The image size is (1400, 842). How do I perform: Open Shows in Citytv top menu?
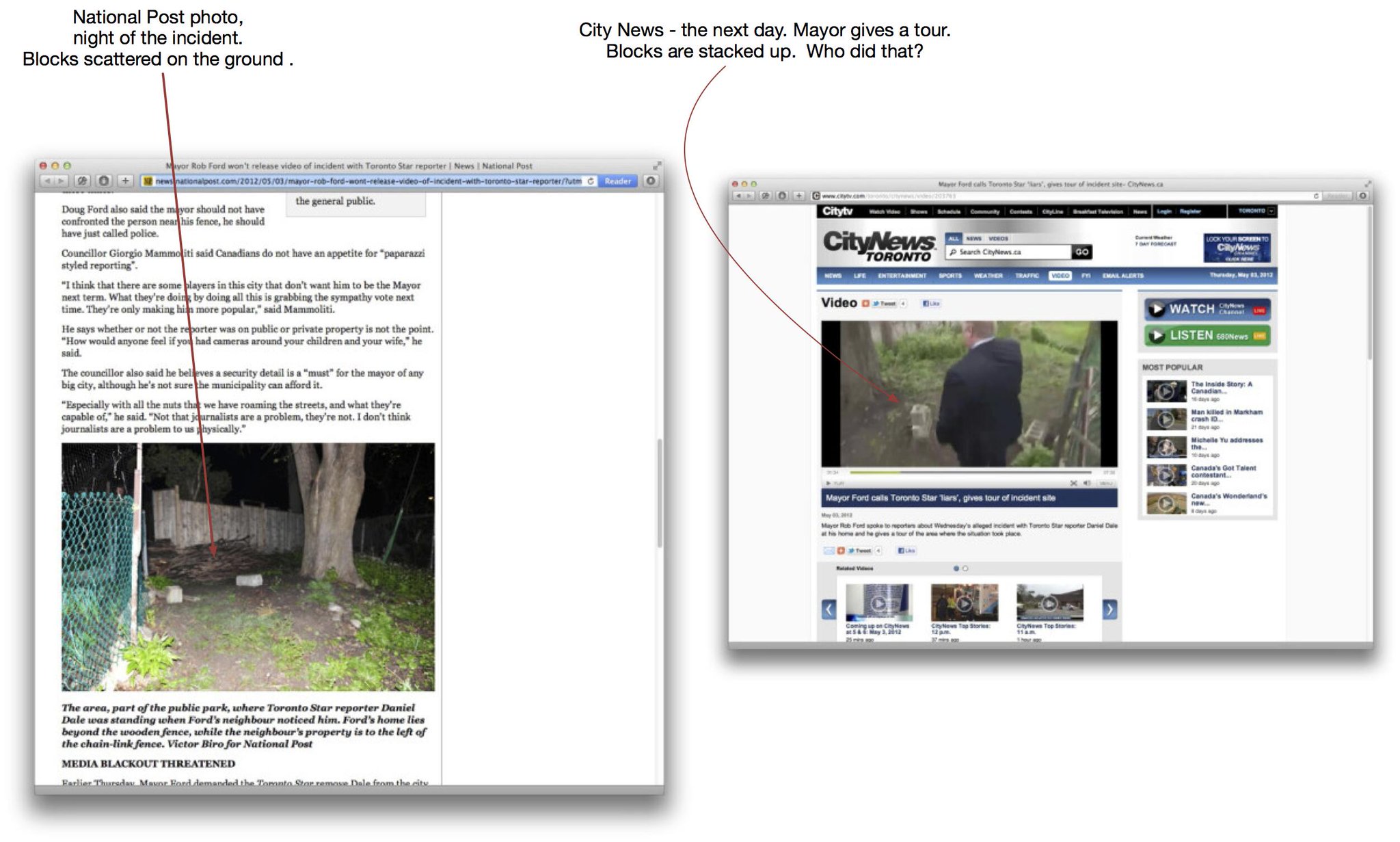click(919, 212)
